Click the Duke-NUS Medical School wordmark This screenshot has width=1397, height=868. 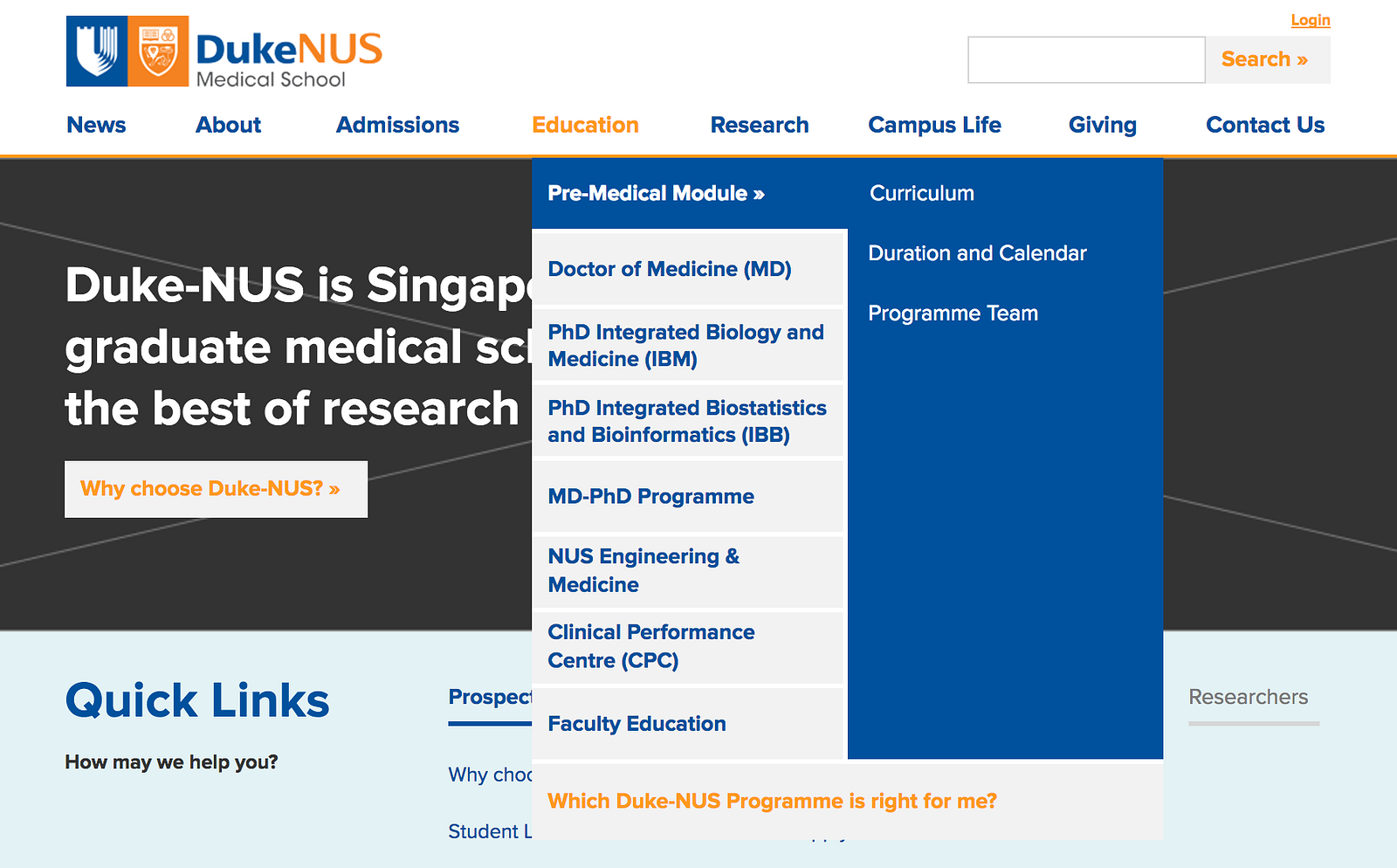(x=289, y=59)
